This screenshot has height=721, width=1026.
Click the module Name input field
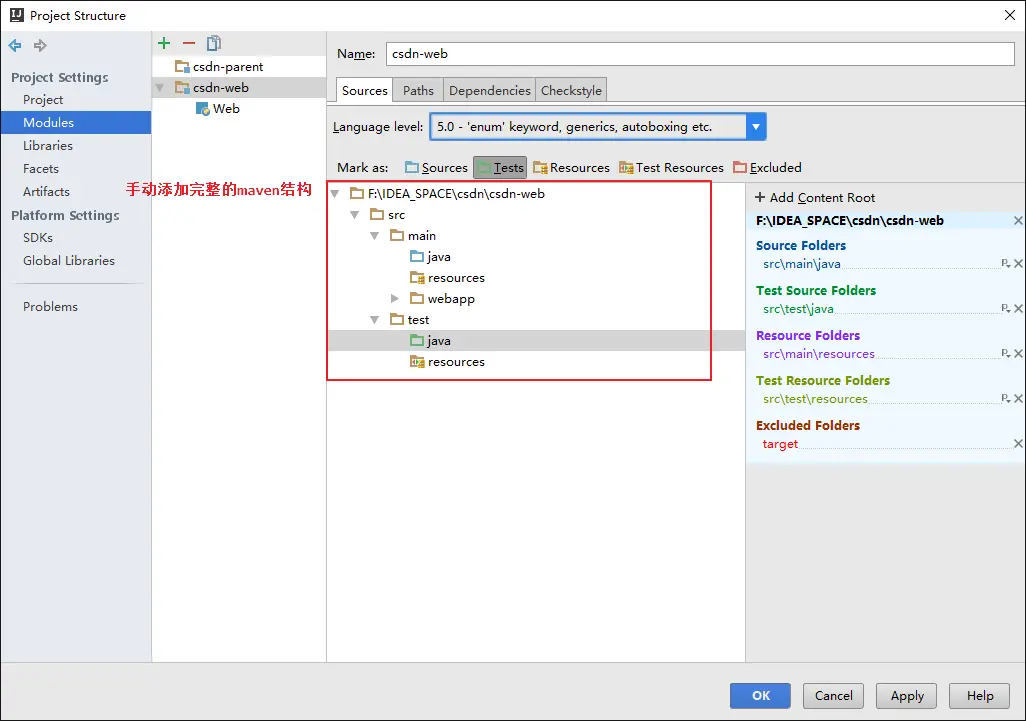point(700,54)
